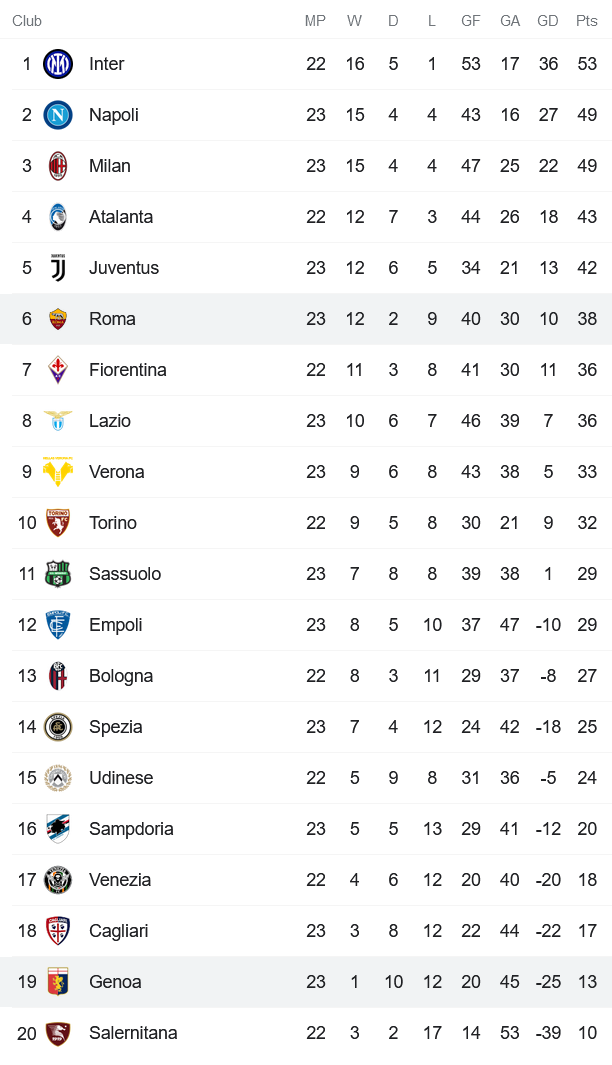Screen dimensions: 612x1065
Task: Click the Lazio eagle logo
Action: (58, 421)
